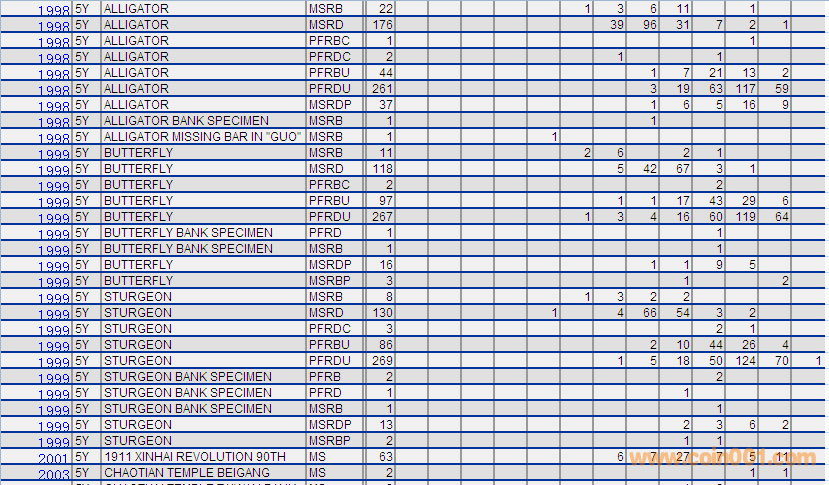Select the ALLIGATOR MISSING BAR IN "GUO" cell

(202, 137)
